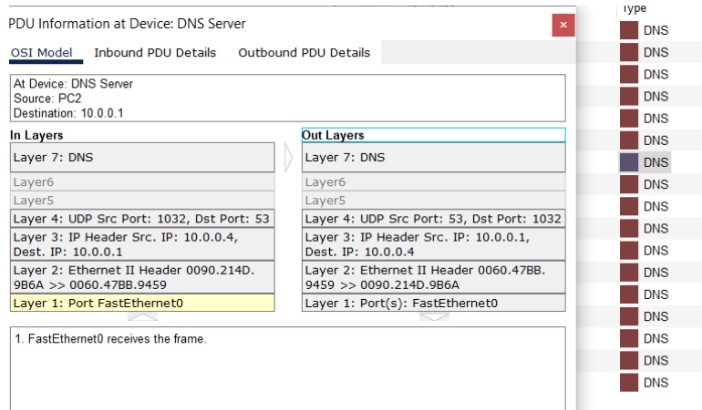Click the first DNS event color swatch
The image size is (702, 410).
point(629,31)
